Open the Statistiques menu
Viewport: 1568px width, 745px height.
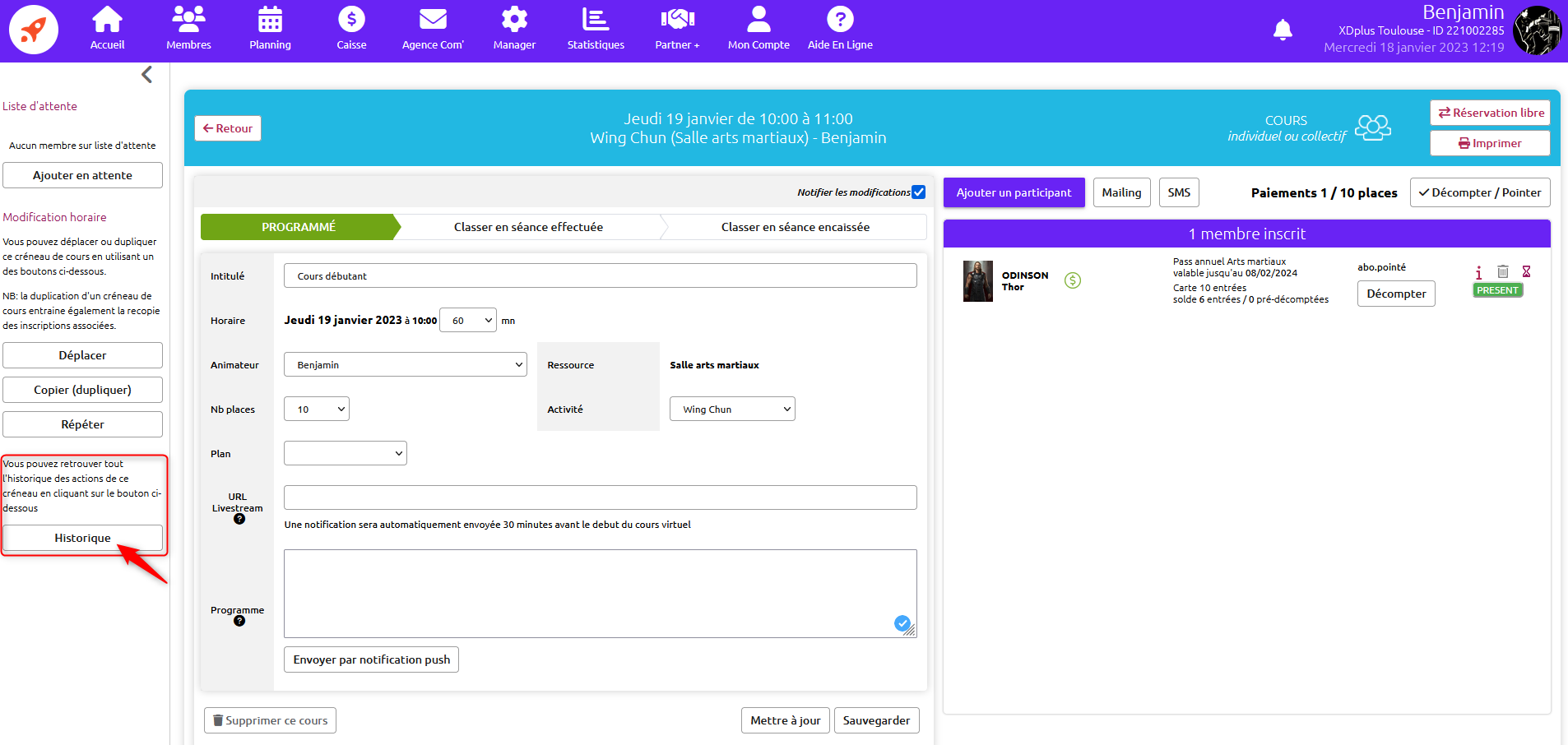[595, 30]
